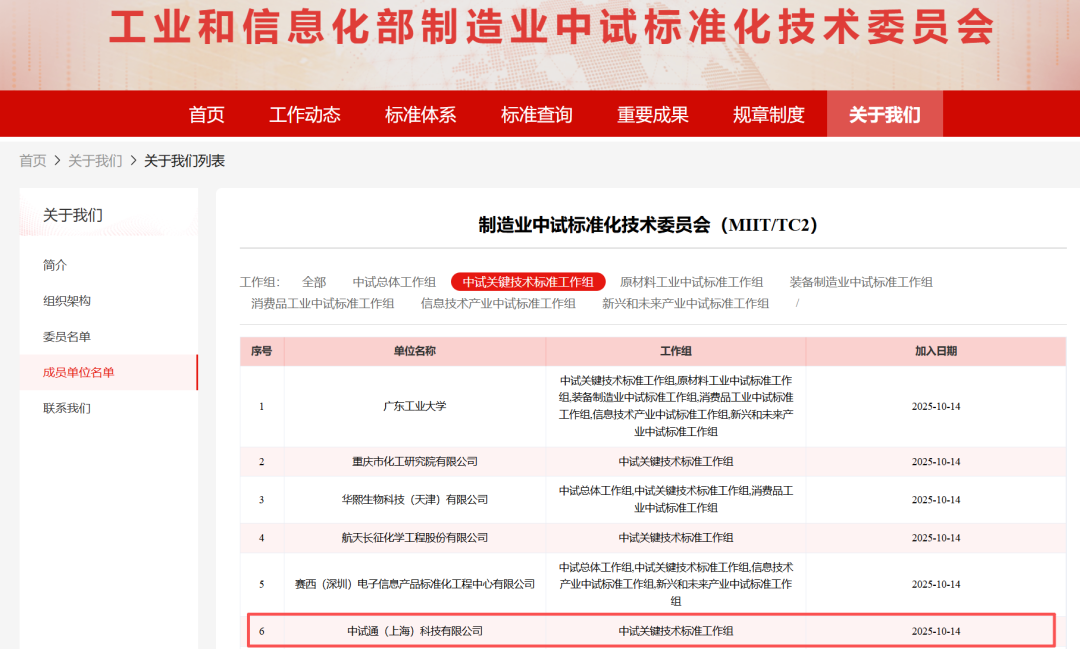The height and width of the screenshot is (649, 1080).
Task: Open the 重要成果 navigation item
Action: pyautogui.click(x=652, y=114)
